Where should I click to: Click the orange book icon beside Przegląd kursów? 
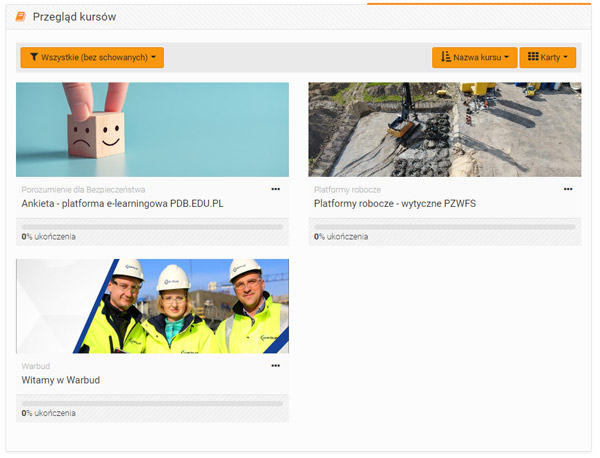click(x=21, y=17)
